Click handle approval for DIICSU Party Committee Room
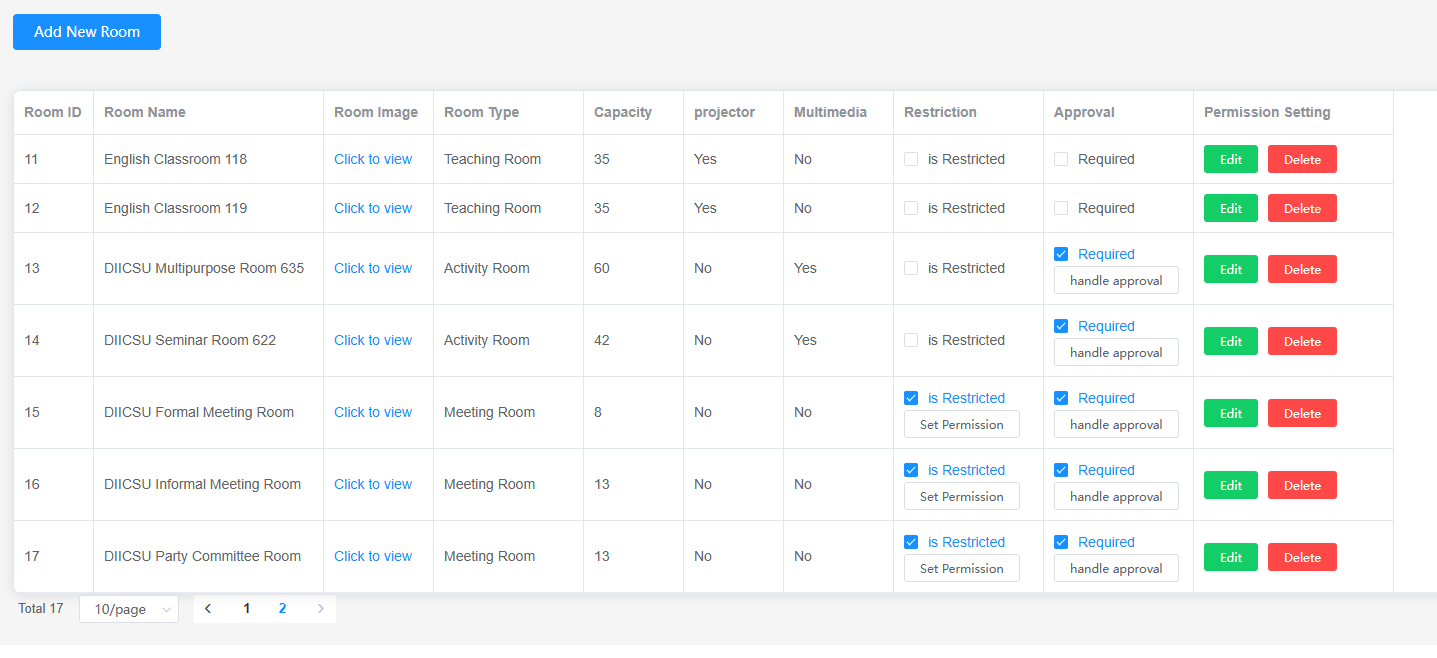The width and height of the screenshot is (1437, 658). point(1116,569)
